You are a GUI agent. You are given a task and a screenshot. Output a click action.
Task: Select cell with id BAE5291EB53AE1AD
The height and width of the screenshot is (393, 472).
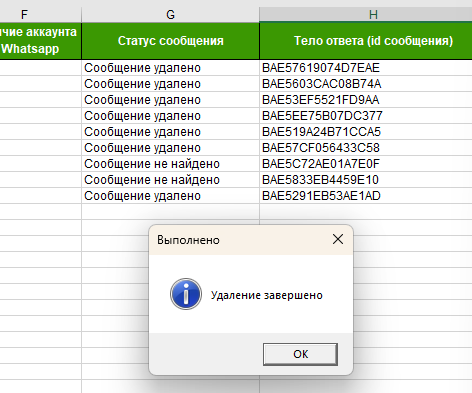coord(366,196)
